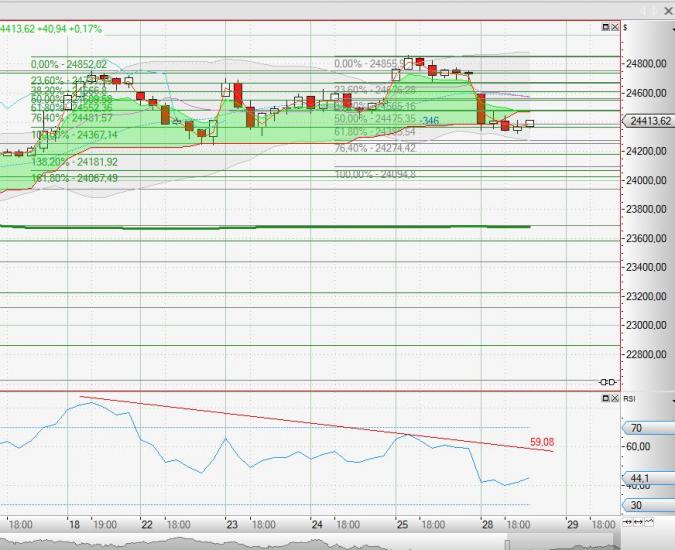
Task: Close the price chart pane
Action: (613, 27)
